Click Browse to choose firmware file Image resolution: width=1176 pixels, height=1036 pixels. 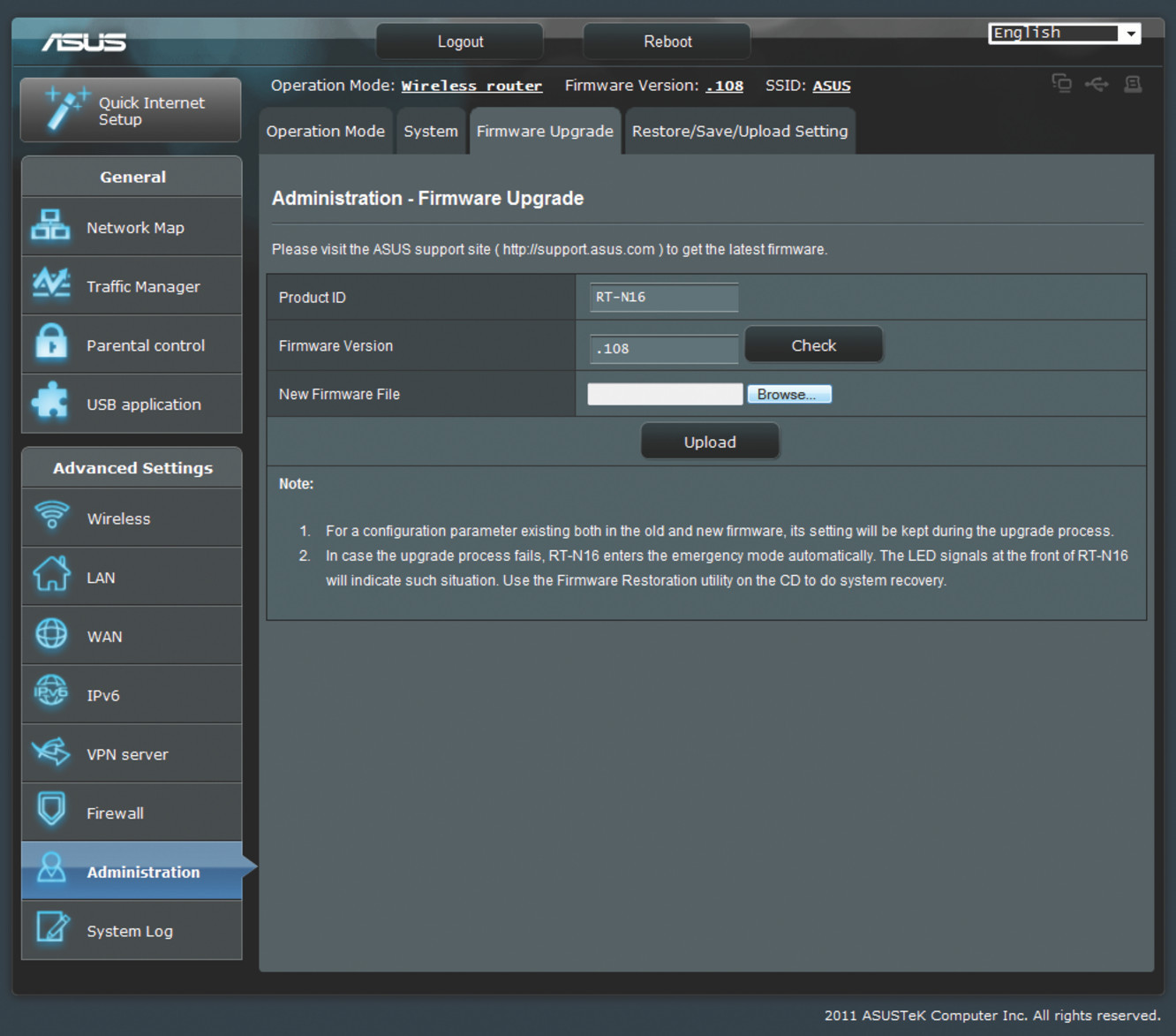[788, 395]
